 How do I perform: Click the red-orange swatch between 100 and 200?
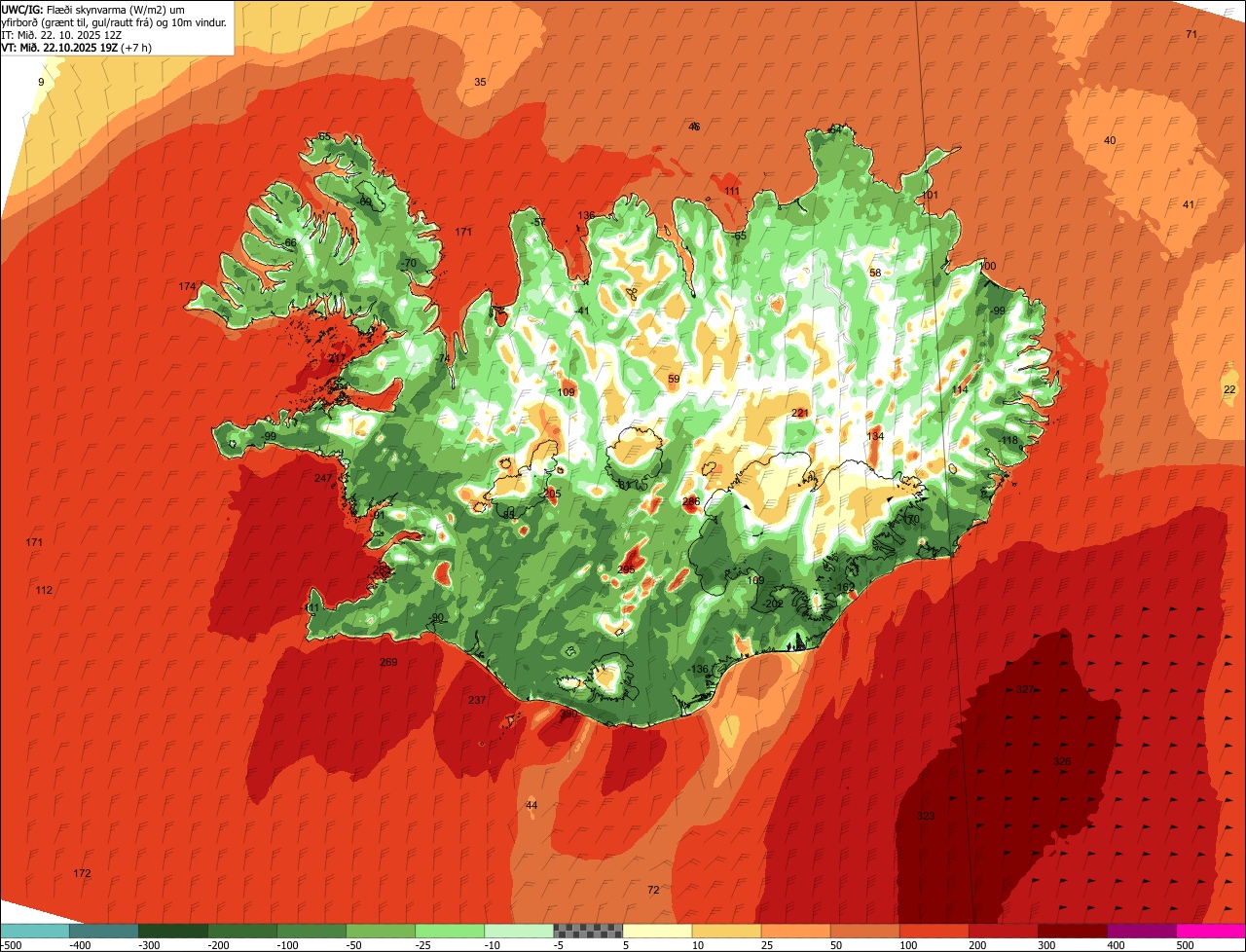coord(934,931)
